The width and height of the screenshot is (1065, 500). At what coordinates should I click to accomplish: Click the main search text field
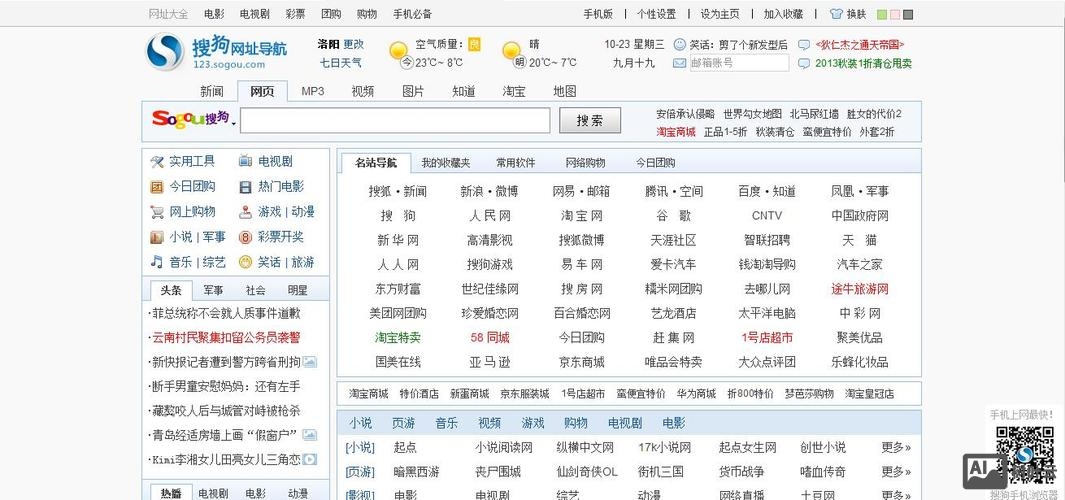tap(395, 121)
